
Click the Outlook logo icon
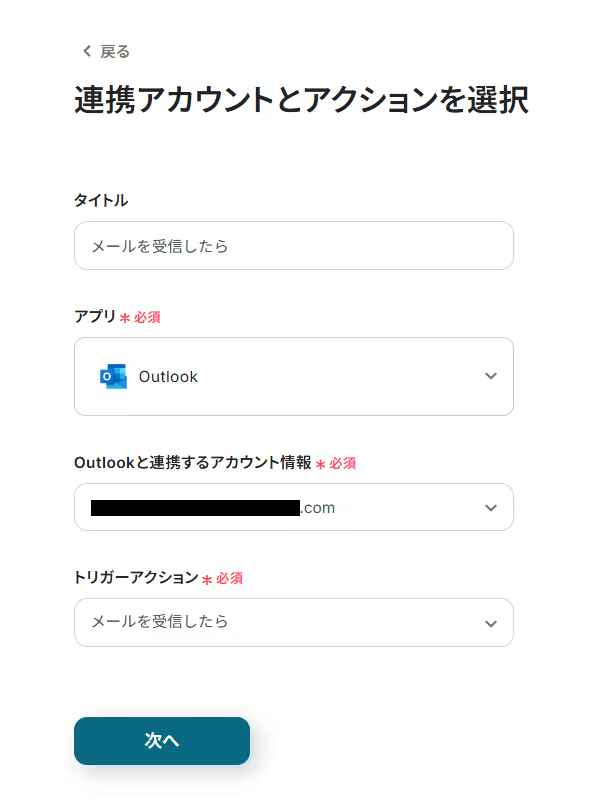113,377
